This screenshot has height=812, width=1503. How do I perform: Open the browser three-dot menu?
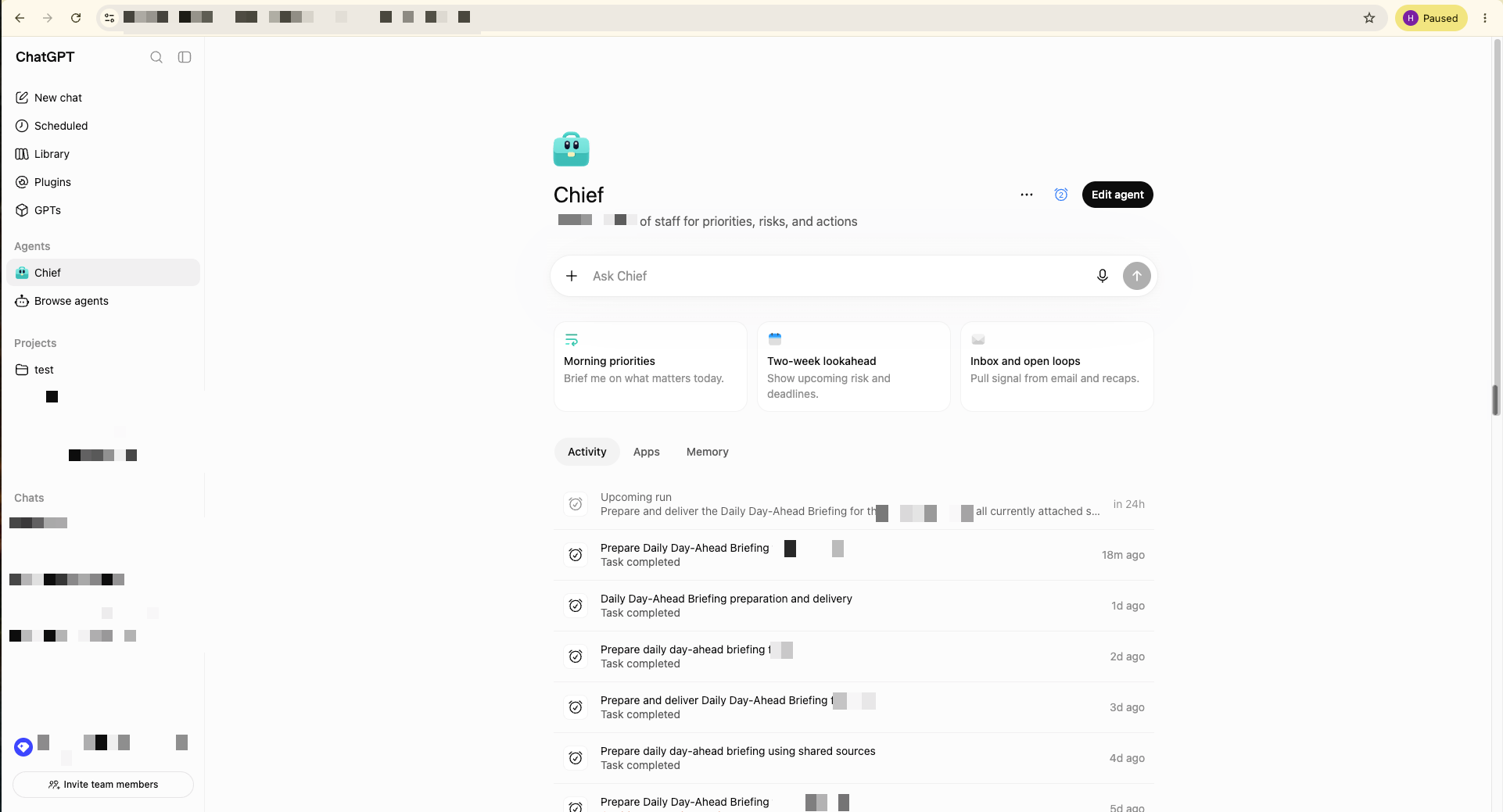(x=1485, y=18)
